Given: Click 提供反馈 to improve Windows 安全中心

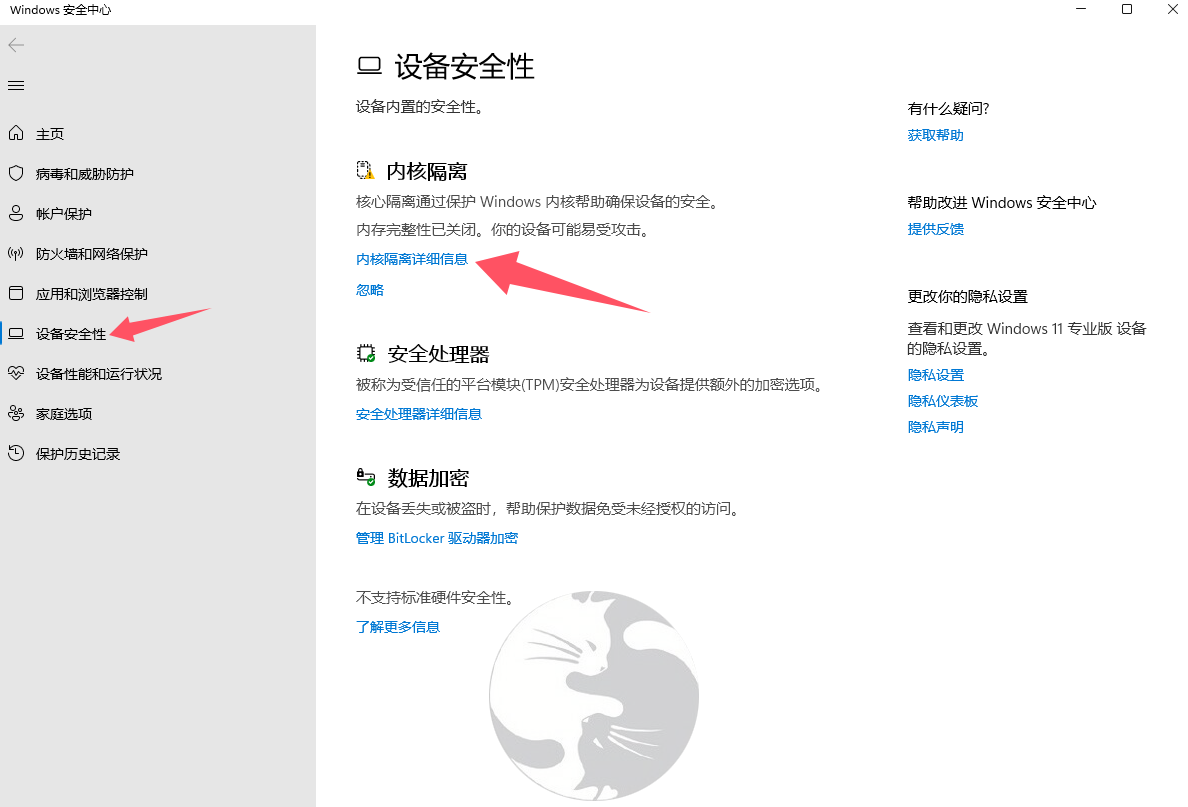Looking at the screenshot, I should click(x=935, y=229).
